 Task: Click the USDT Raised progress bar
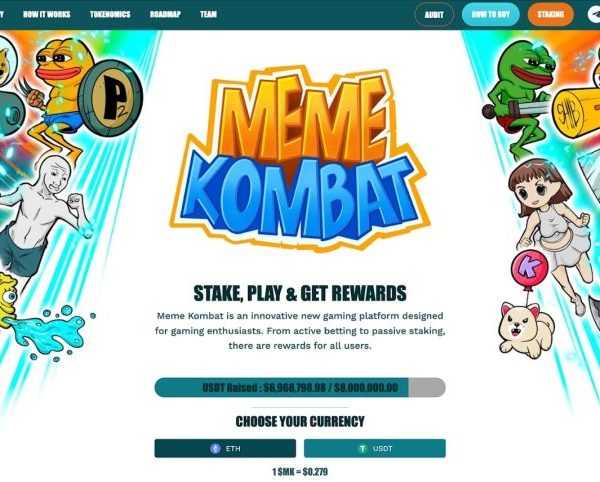[300, 388]
